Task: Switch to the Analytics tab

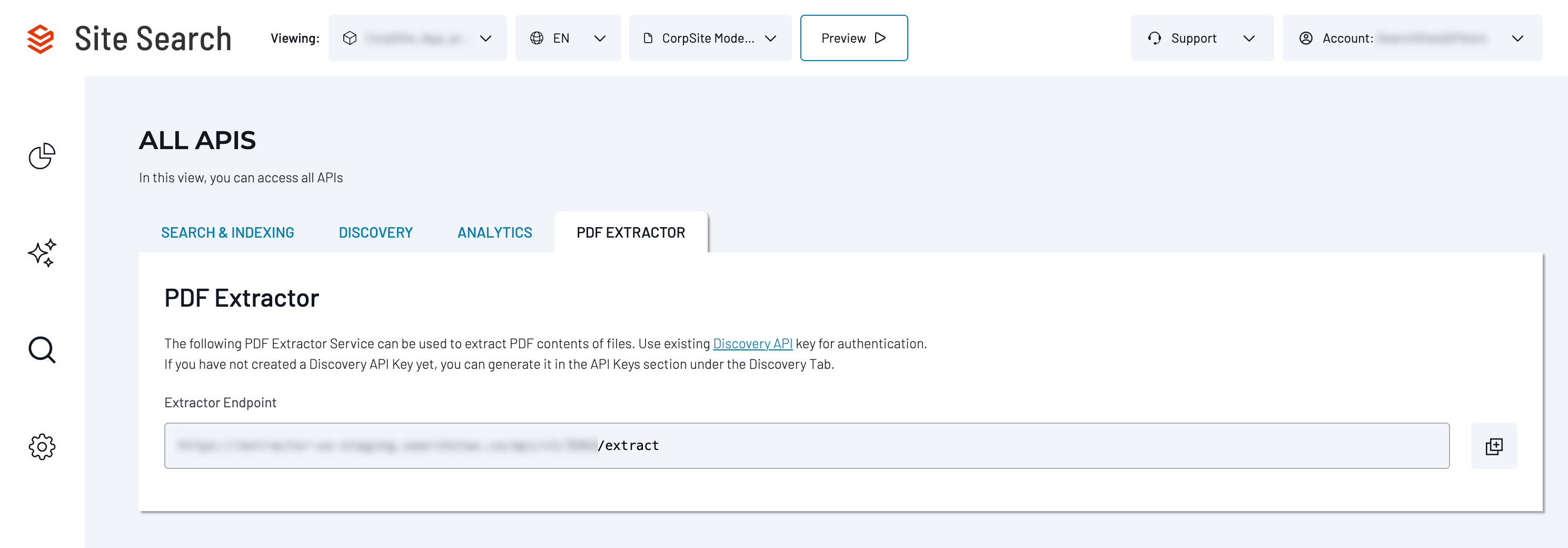Action: 495,232
